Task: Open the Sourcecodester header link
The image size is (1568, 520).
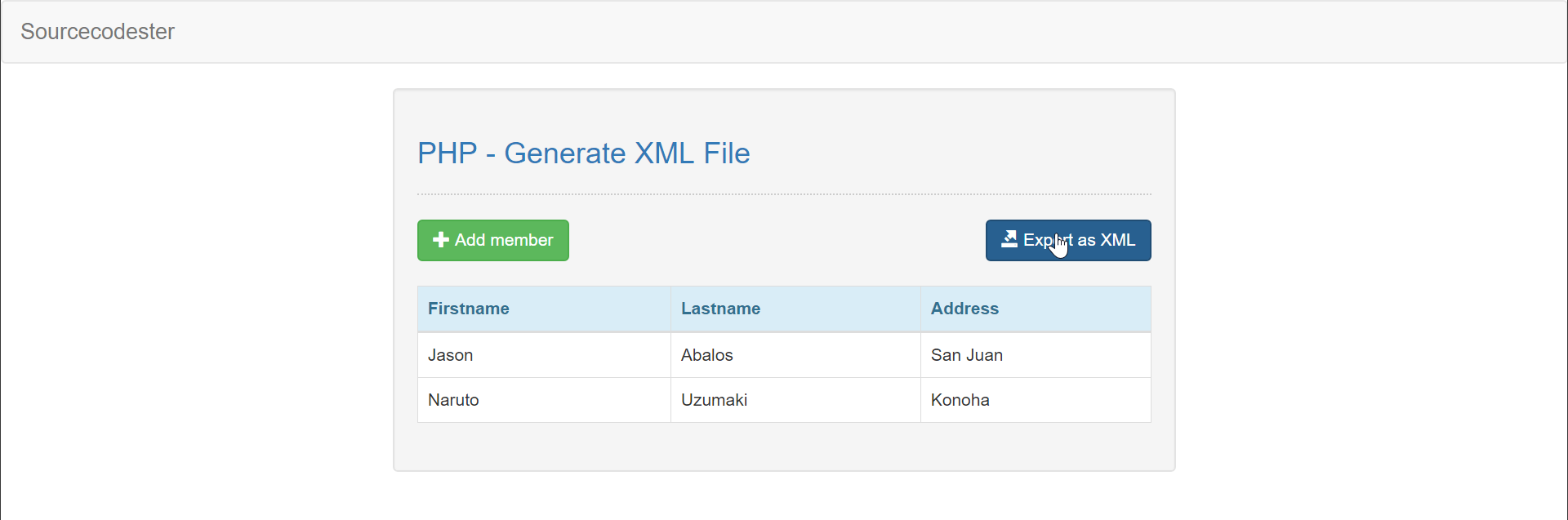Action: pyautogui.click(x=97, y=32)
